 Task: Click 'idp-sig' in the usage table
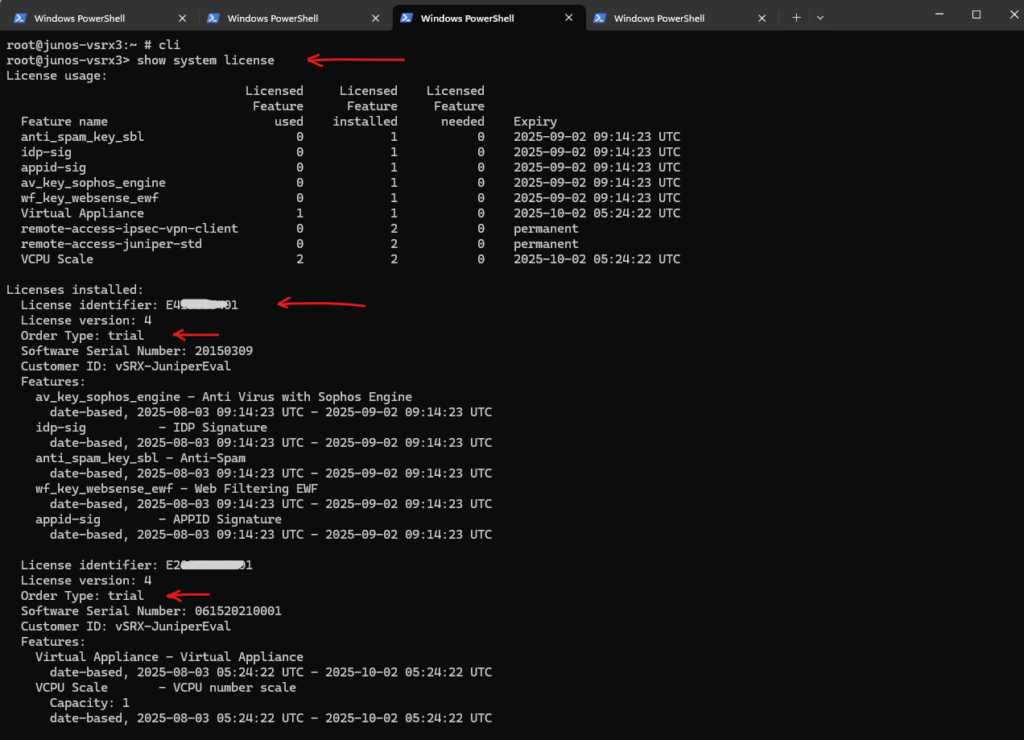pos(46,152)
